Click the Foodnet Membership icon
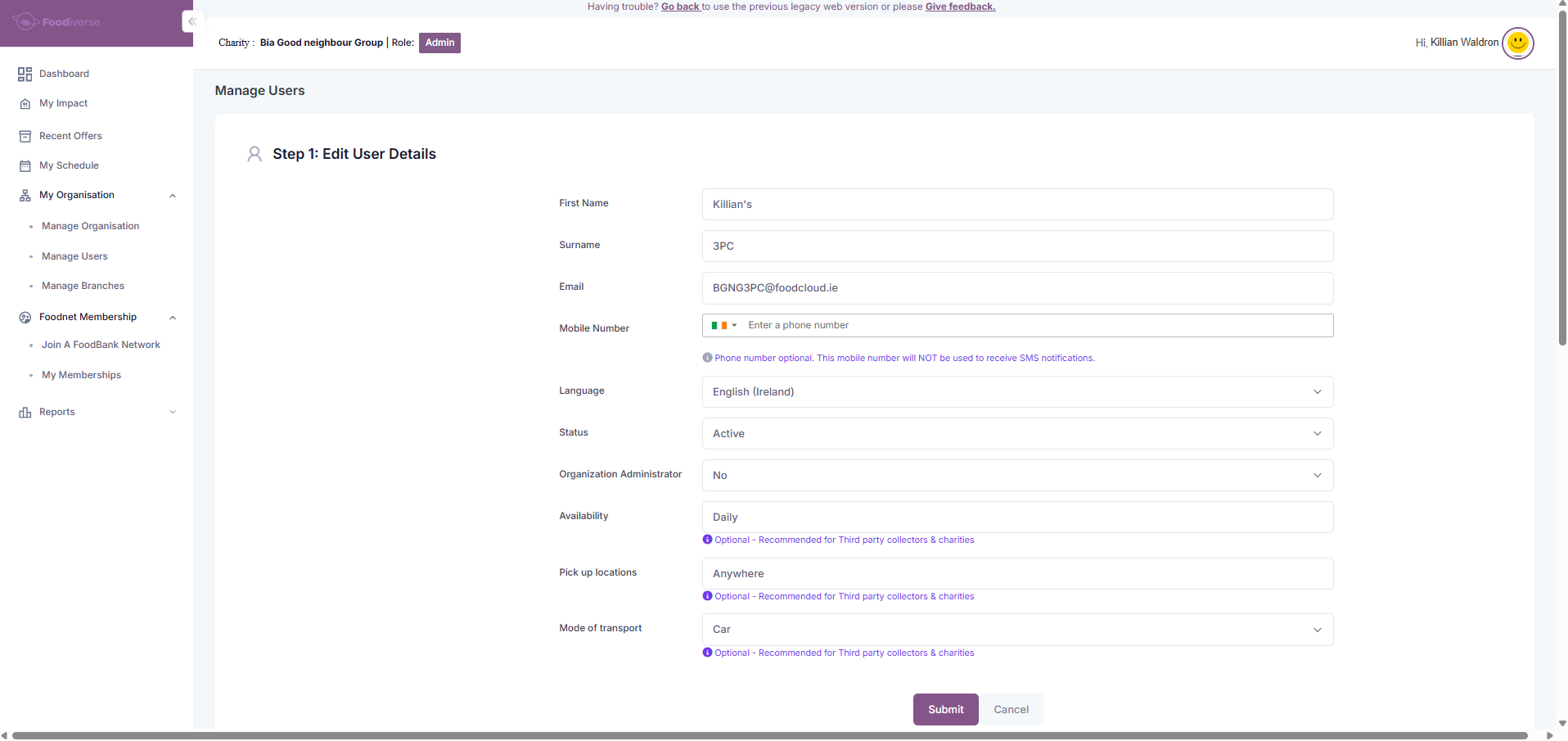The image size is (1568, 741). click(25, 318)
